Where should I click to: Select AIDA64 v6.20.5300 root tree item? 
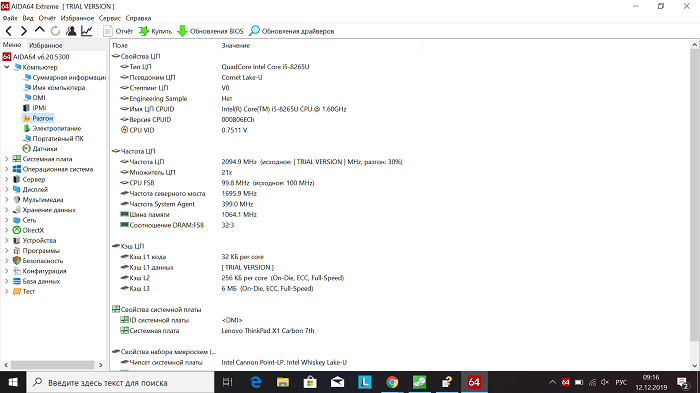point(36,57)
